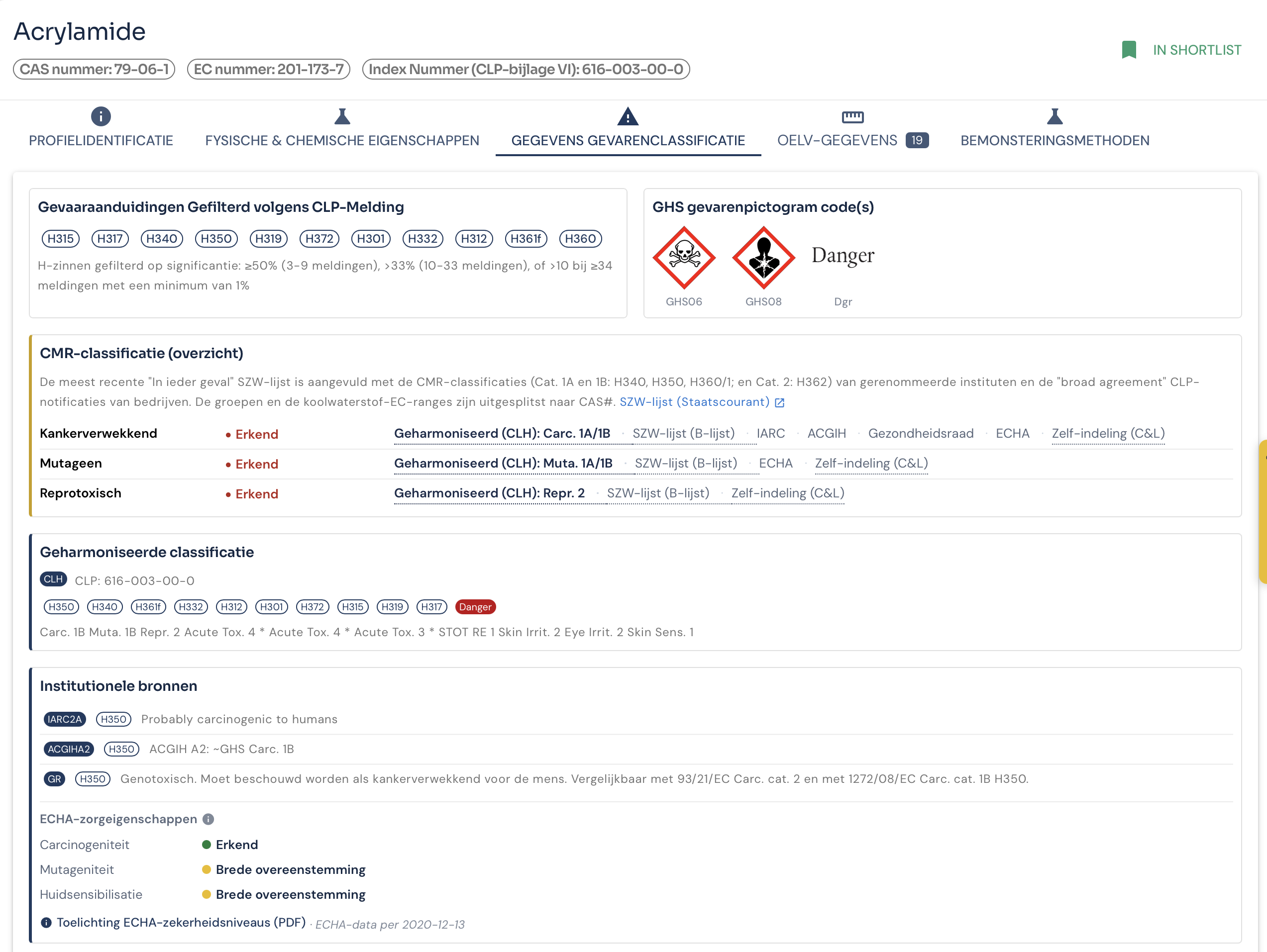Click H317 tag in Geharmoniseerde classificatie

[431, 607]
